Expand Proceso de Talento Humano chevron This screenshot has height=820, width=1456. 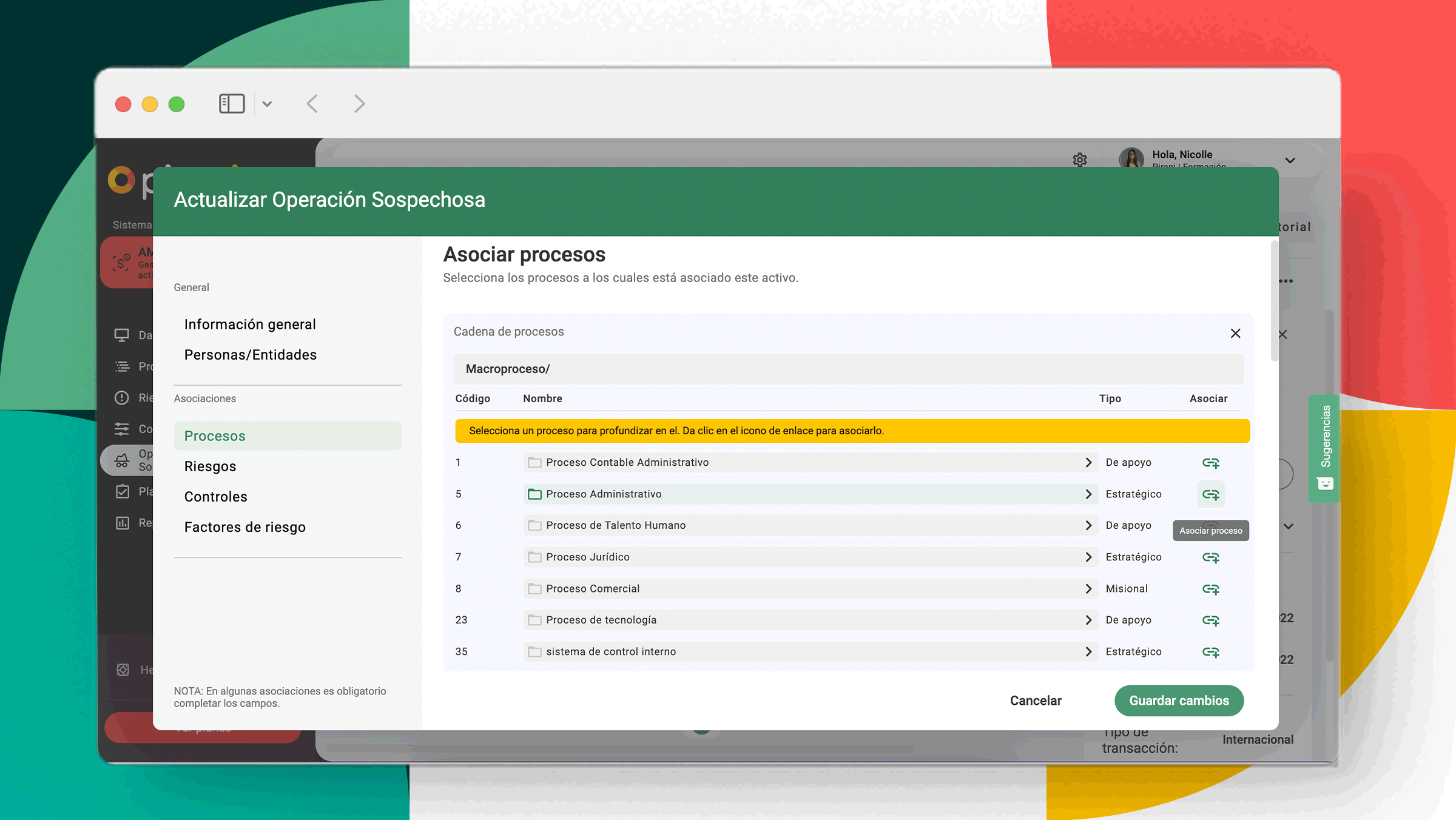(1088, 526)
